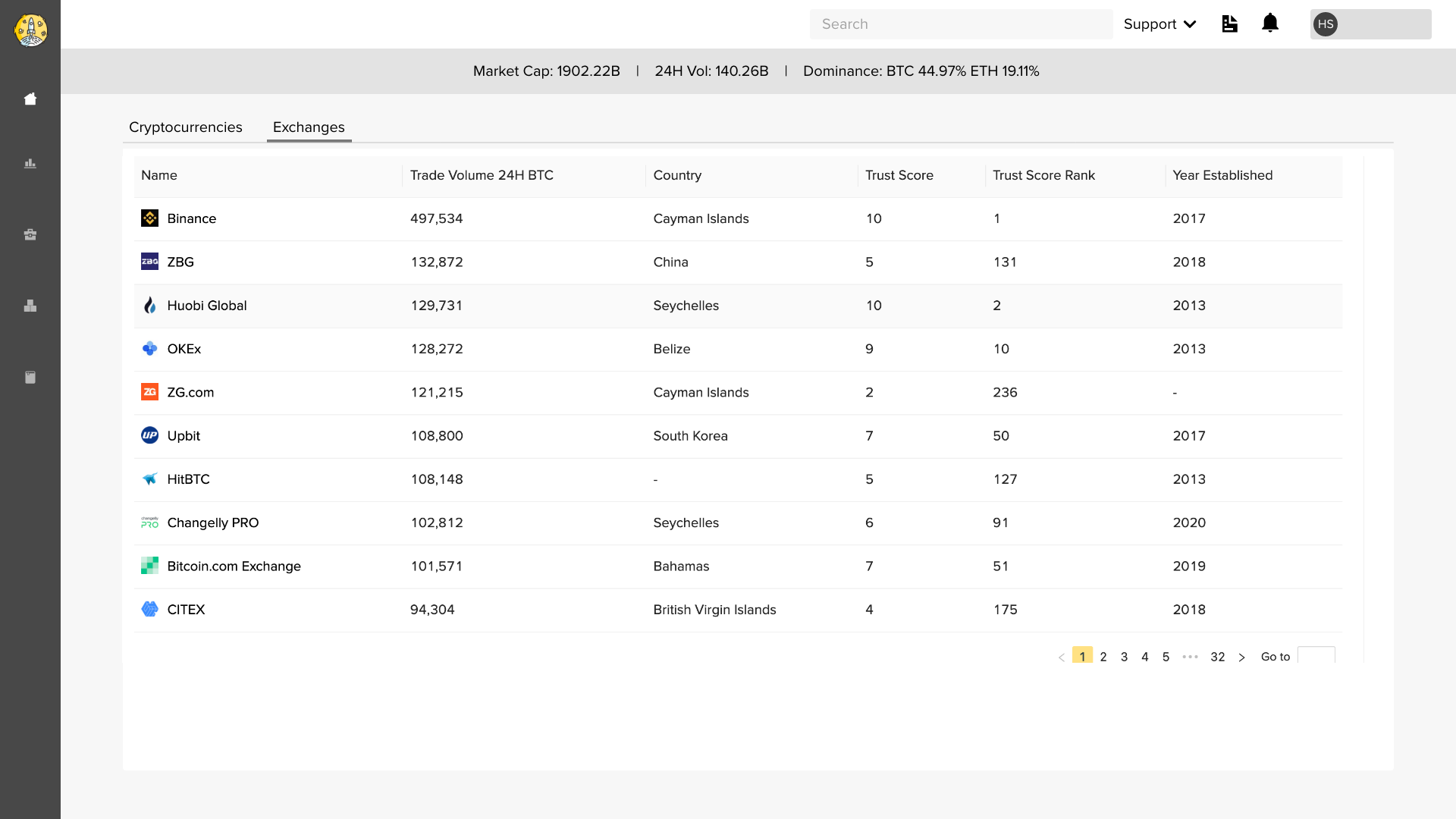Click the Binance exchange logo
Viewport: 1456px width, 819px height.
click(x=149, y=218)
